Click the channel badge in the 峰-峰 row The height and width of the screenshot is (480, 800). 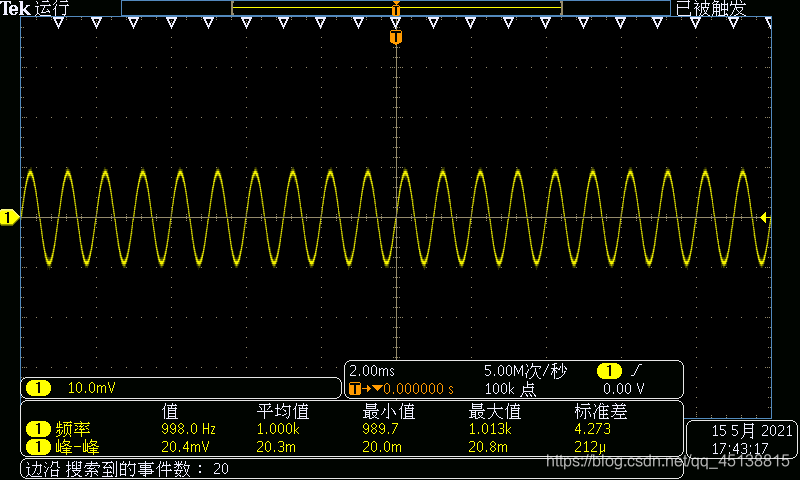[38, 447]
